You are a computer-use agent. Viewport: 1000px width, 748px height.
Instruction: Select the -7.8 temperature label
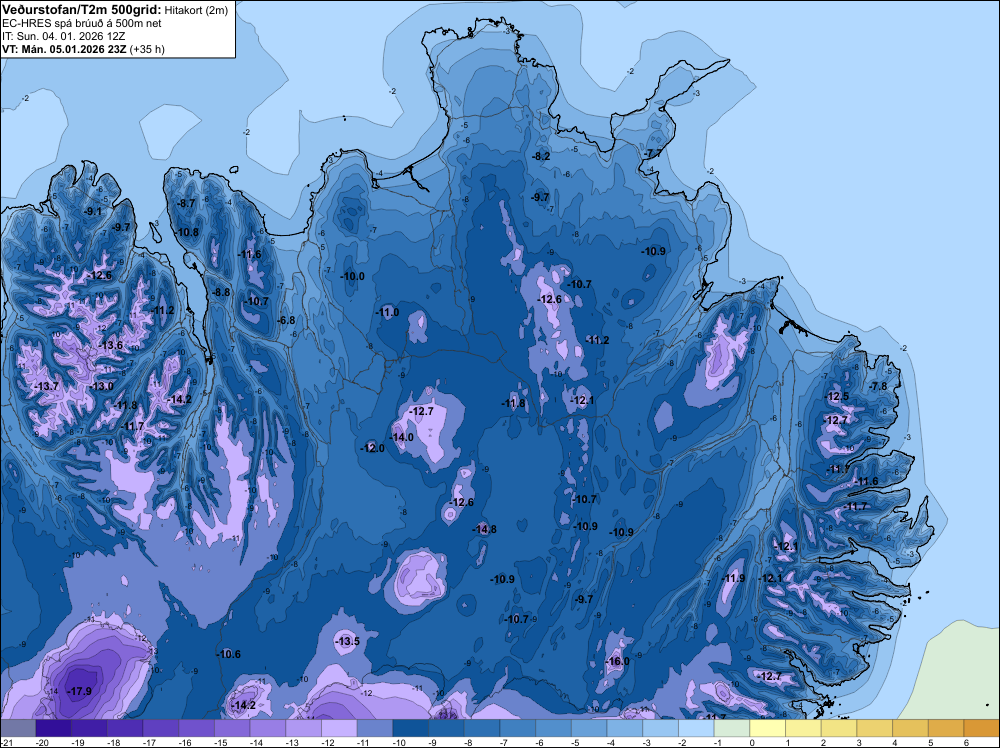point(878,386)
